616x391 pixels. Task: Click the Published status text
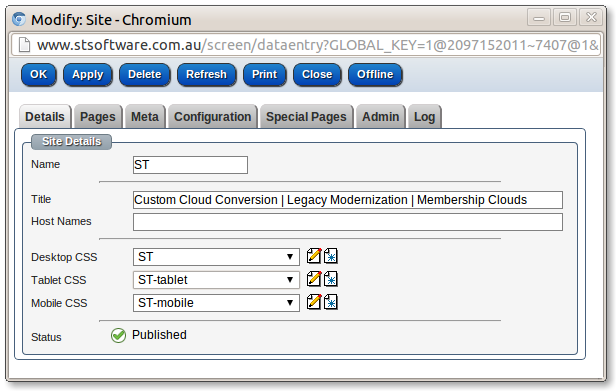click(x=159, y=335)
